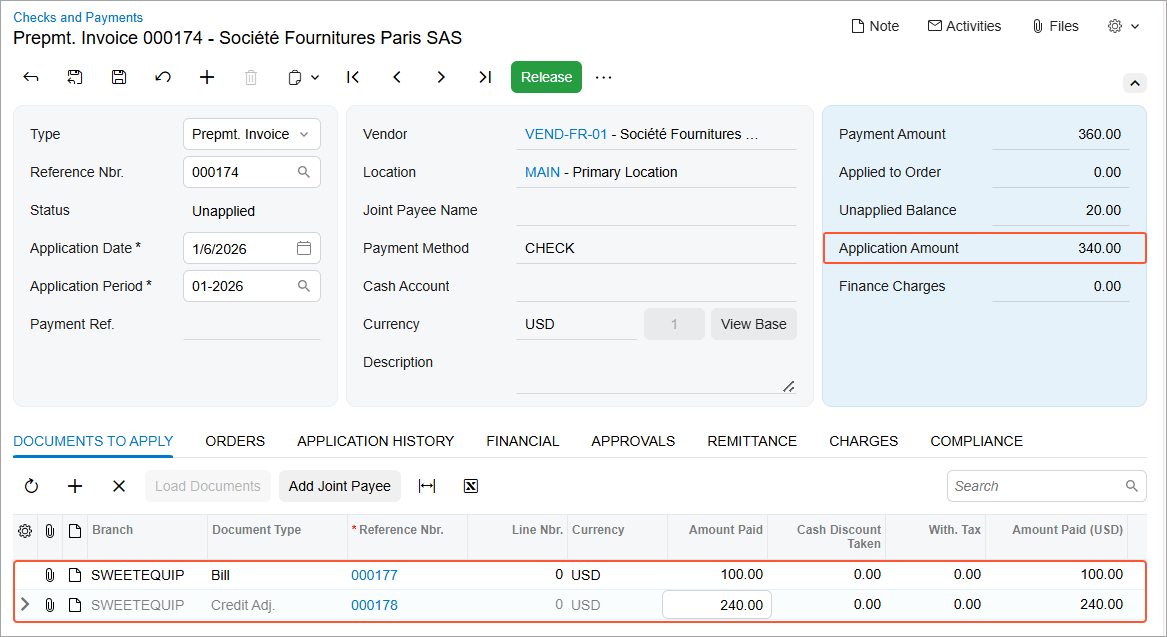Open the Files attachment button
Screen dimensions: 1167x637
click(1055, 26)
